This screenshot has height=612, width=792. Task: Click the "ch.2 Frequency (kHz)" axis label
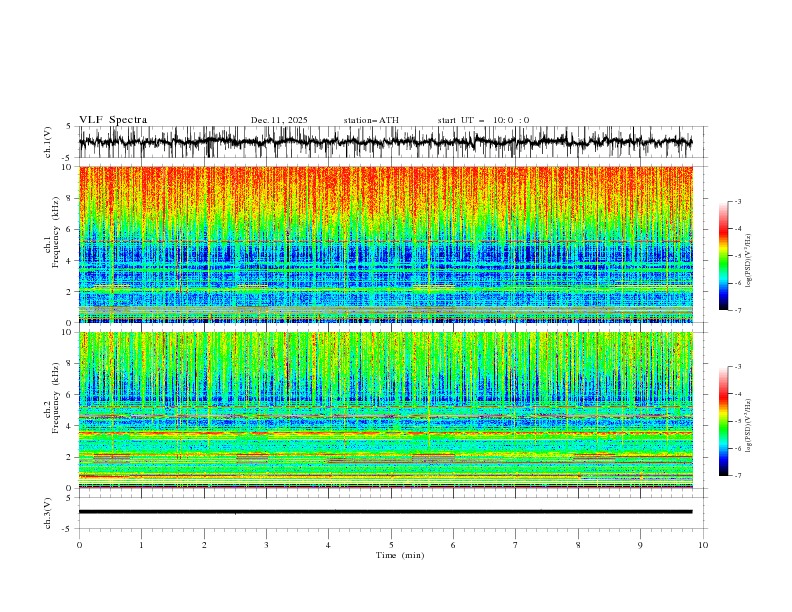tap(51, 398)
